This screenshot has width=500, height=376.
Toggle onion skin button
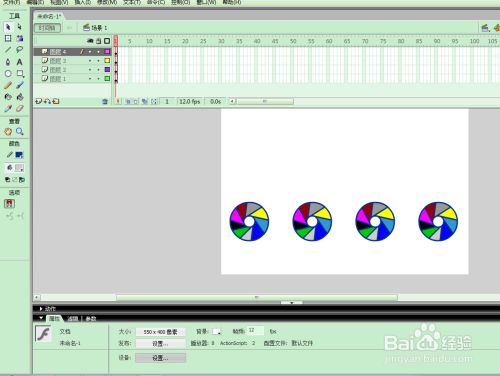coord(128,101)
